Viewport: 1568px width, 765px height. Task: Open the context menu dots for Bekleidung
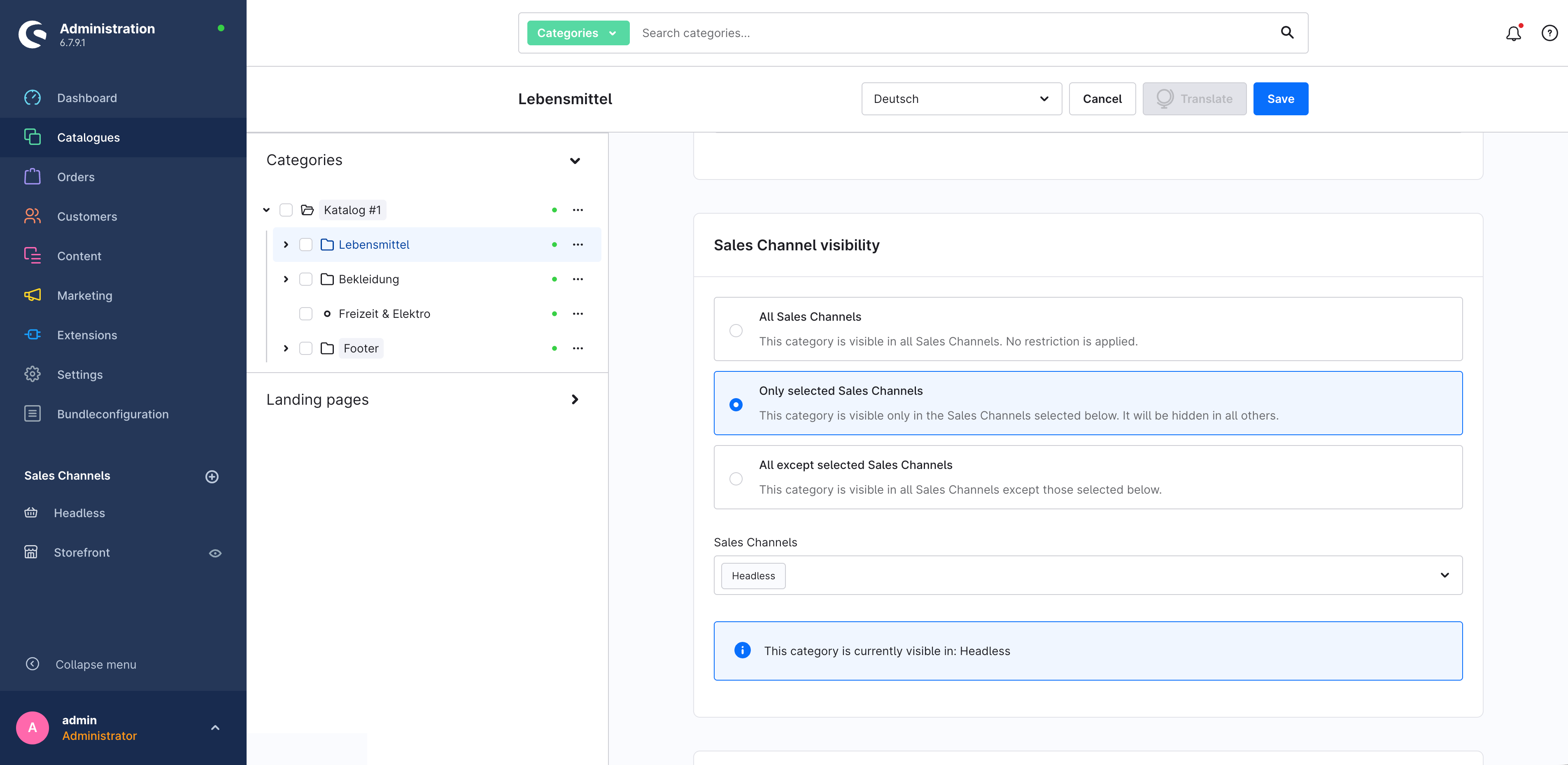tap(578, 279)
